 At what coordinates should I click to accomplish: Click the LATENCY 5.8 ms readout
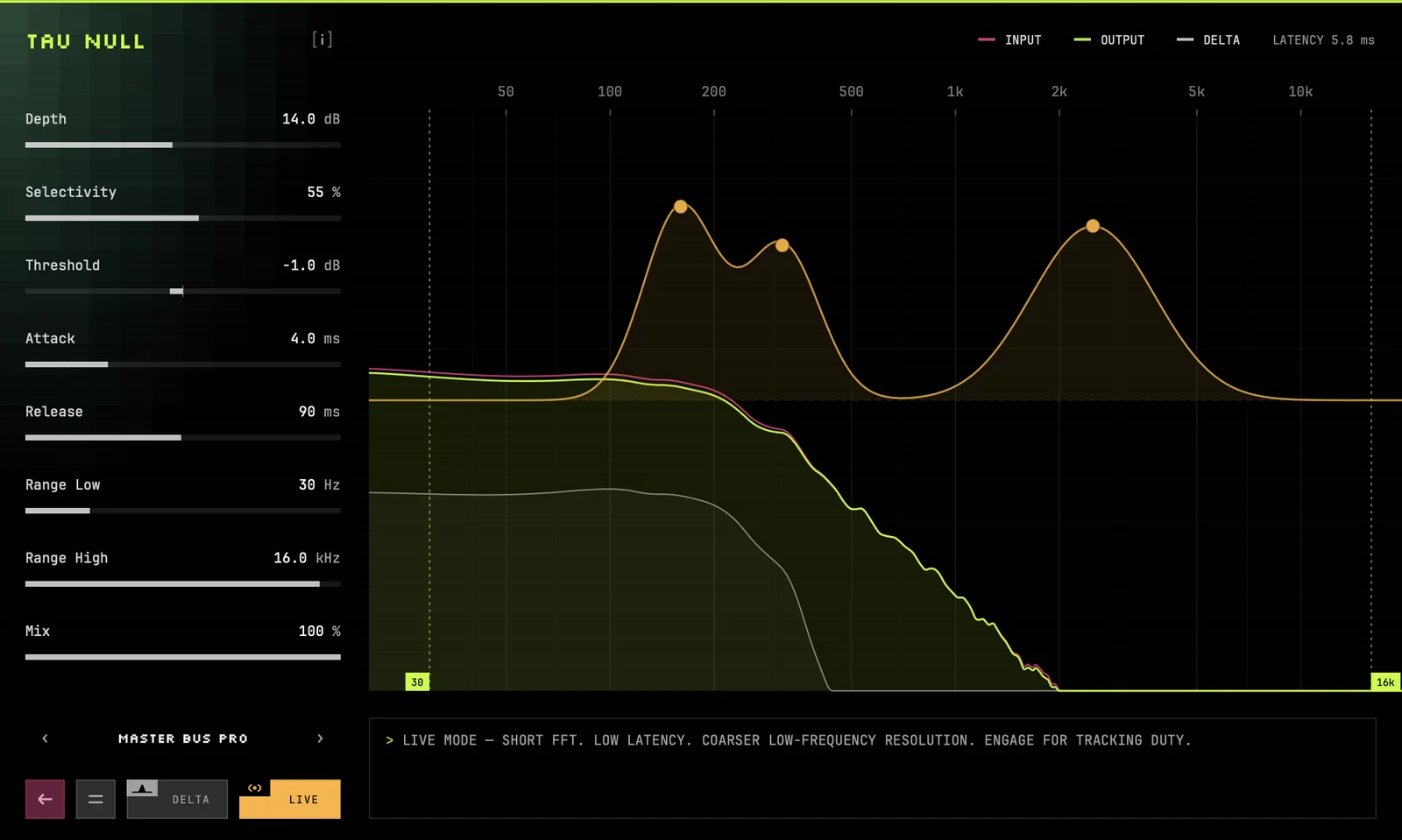1323,40
